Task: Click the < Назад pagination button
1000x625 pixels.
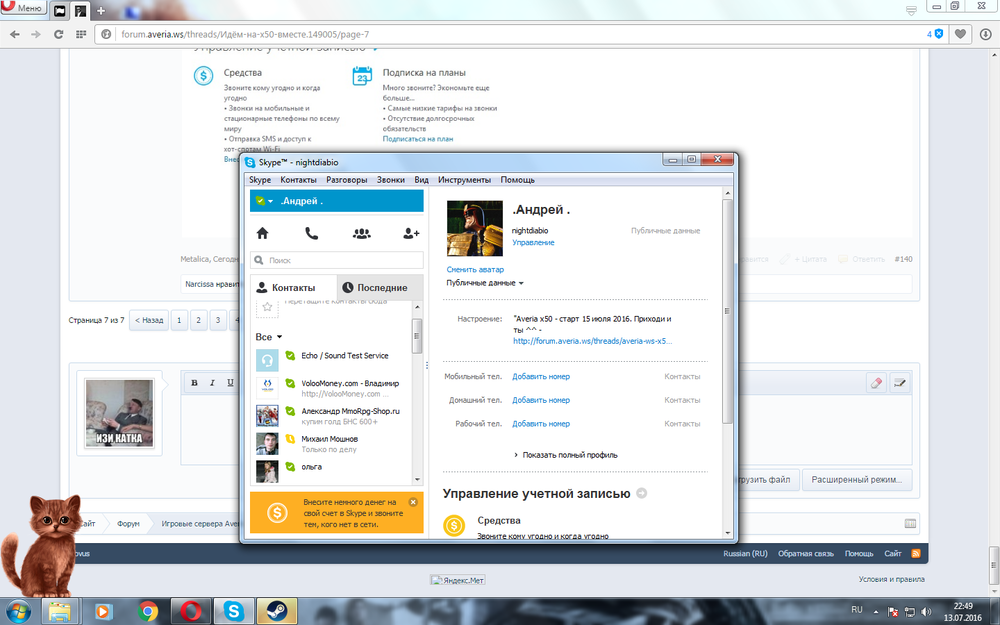Action: tap(149, 320)
